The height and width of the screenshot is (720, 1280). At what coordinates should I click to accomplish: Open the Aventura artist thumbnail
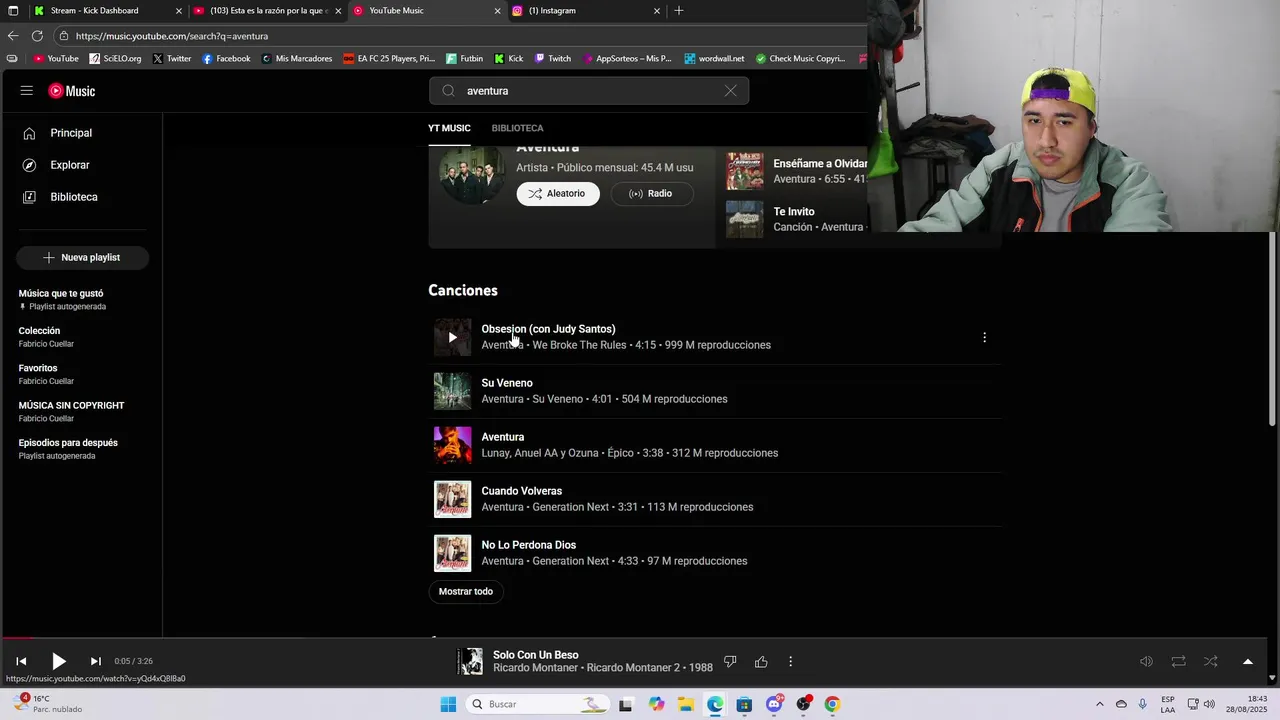pyautogui.click(x=472, y=176)
